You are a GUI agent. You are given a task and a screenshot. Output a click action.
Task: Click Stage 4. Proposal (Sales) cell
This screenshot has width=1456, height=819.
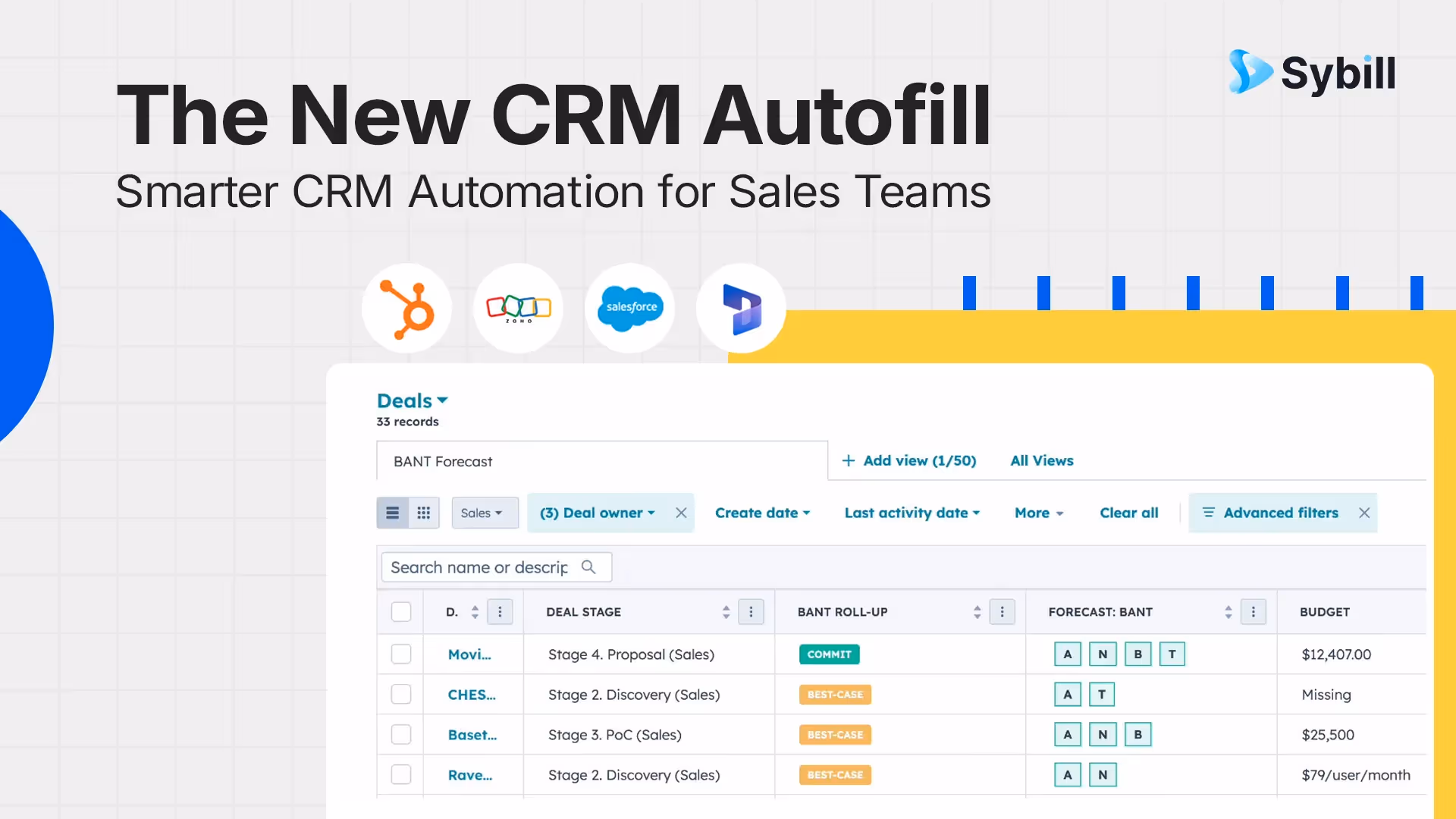pos(631,654)
